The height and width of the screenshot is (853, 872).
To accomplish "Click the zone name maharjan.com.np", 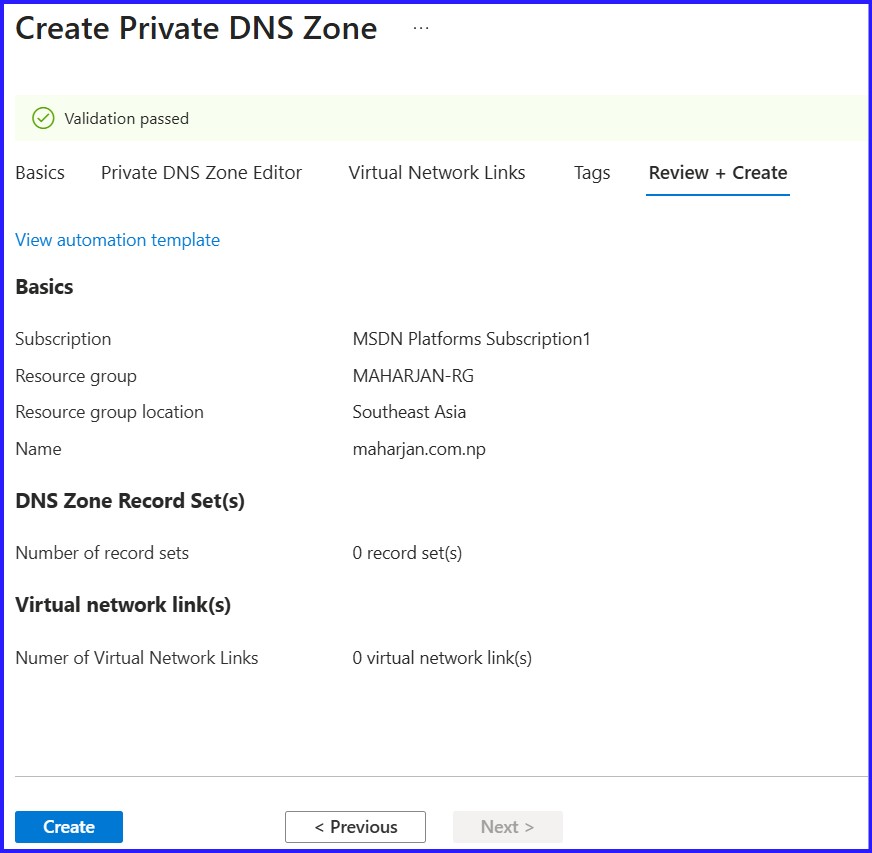I will tap(418, 449).
